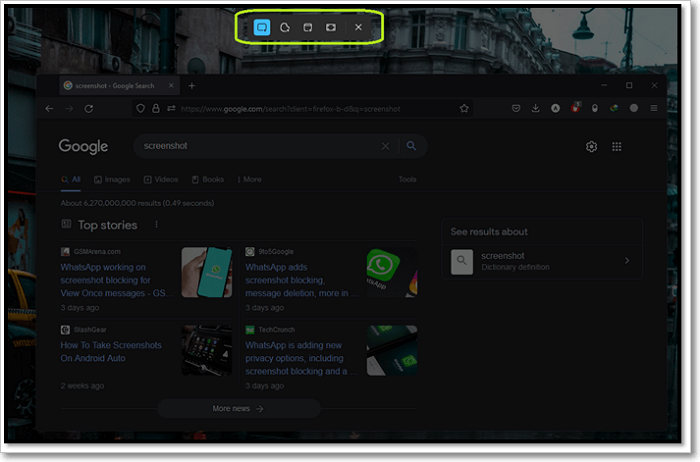Open the Google apps grid
Image resolution: width=700 pixels, height=462 pixels.
[617, 147]
